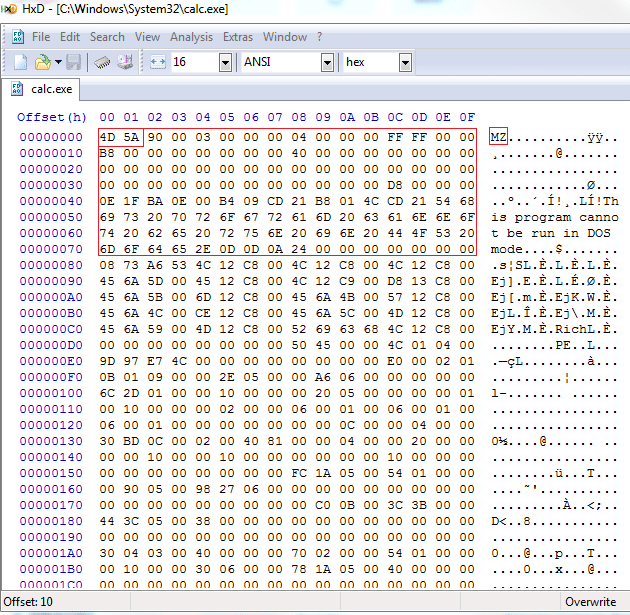Open the ANSI charset dropdown
Image resolution: width=630 pixels, height=615 pixels.
(x=327, y=63)
